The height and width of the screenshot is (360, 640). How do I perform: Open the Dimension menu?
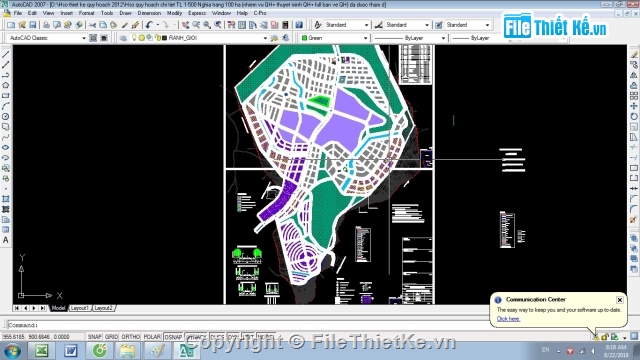coord(149,13)
